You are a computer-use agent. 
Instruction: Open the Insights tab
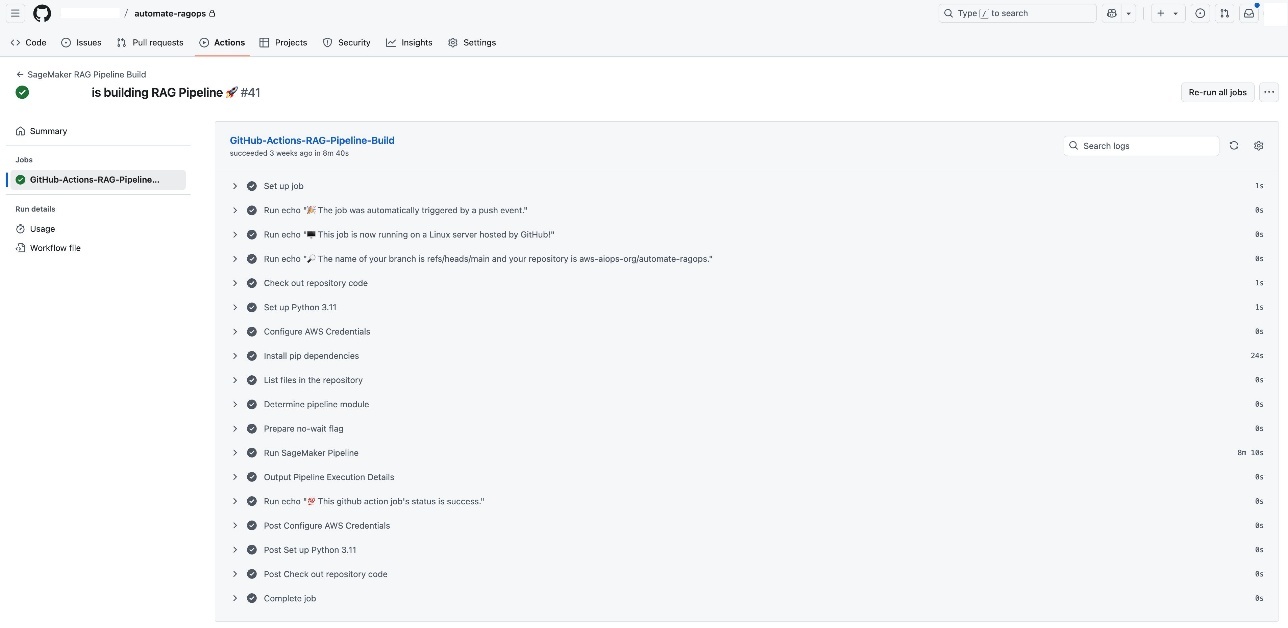click(x=409, y=42)
